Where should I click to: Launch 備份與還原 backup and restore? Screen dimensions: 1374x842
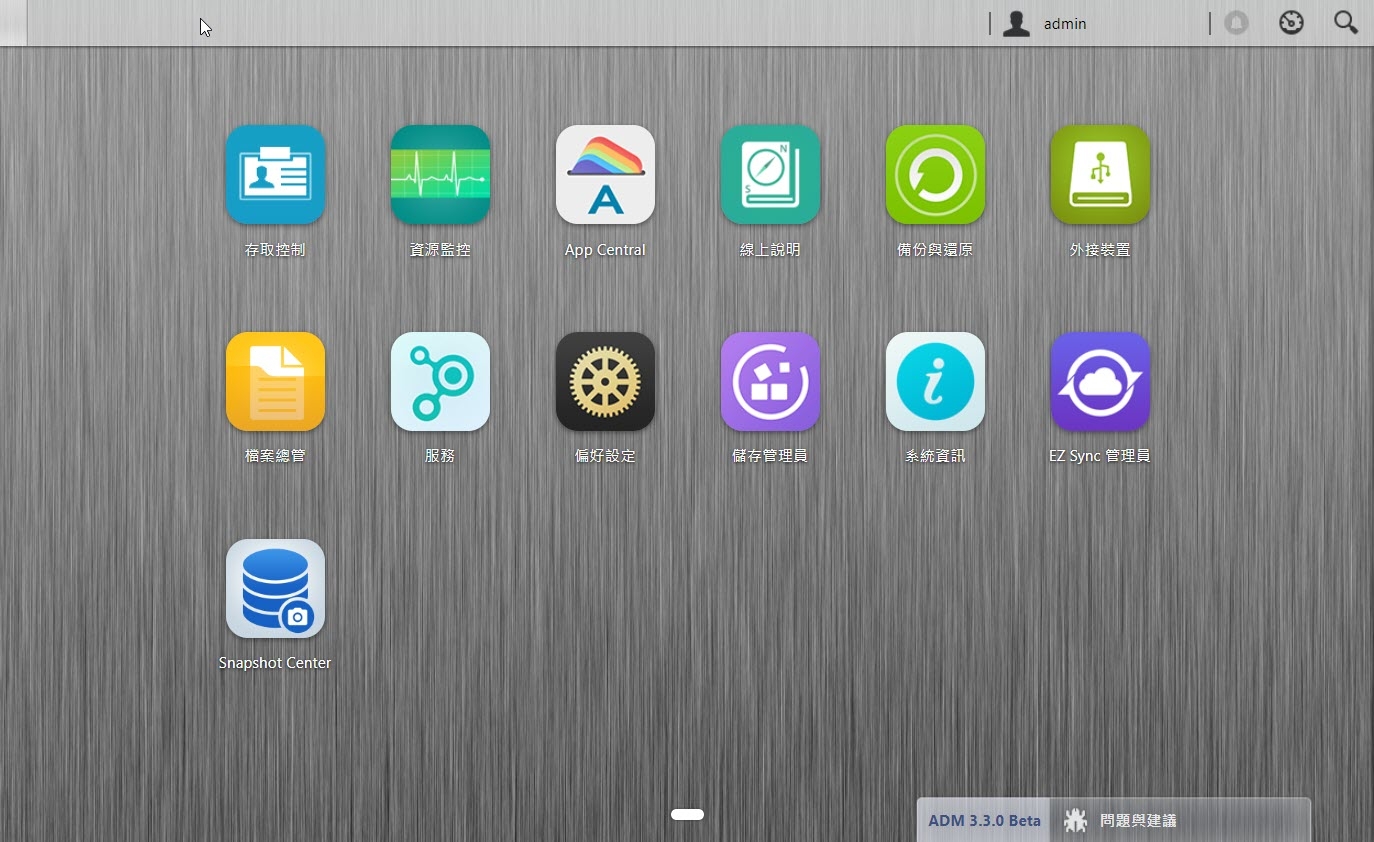coord(935,175)
